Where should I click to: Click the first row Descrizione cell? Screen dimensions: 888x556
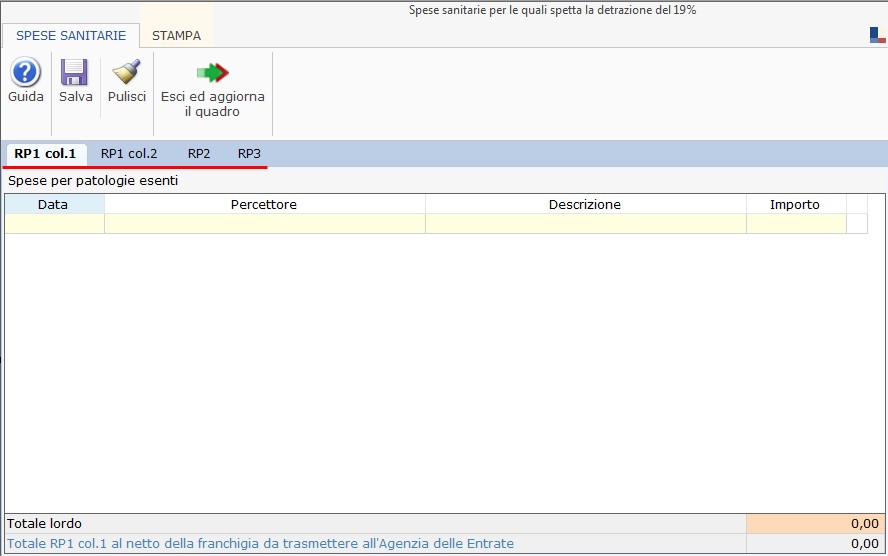pyautogui.click(x=585, y=224)
